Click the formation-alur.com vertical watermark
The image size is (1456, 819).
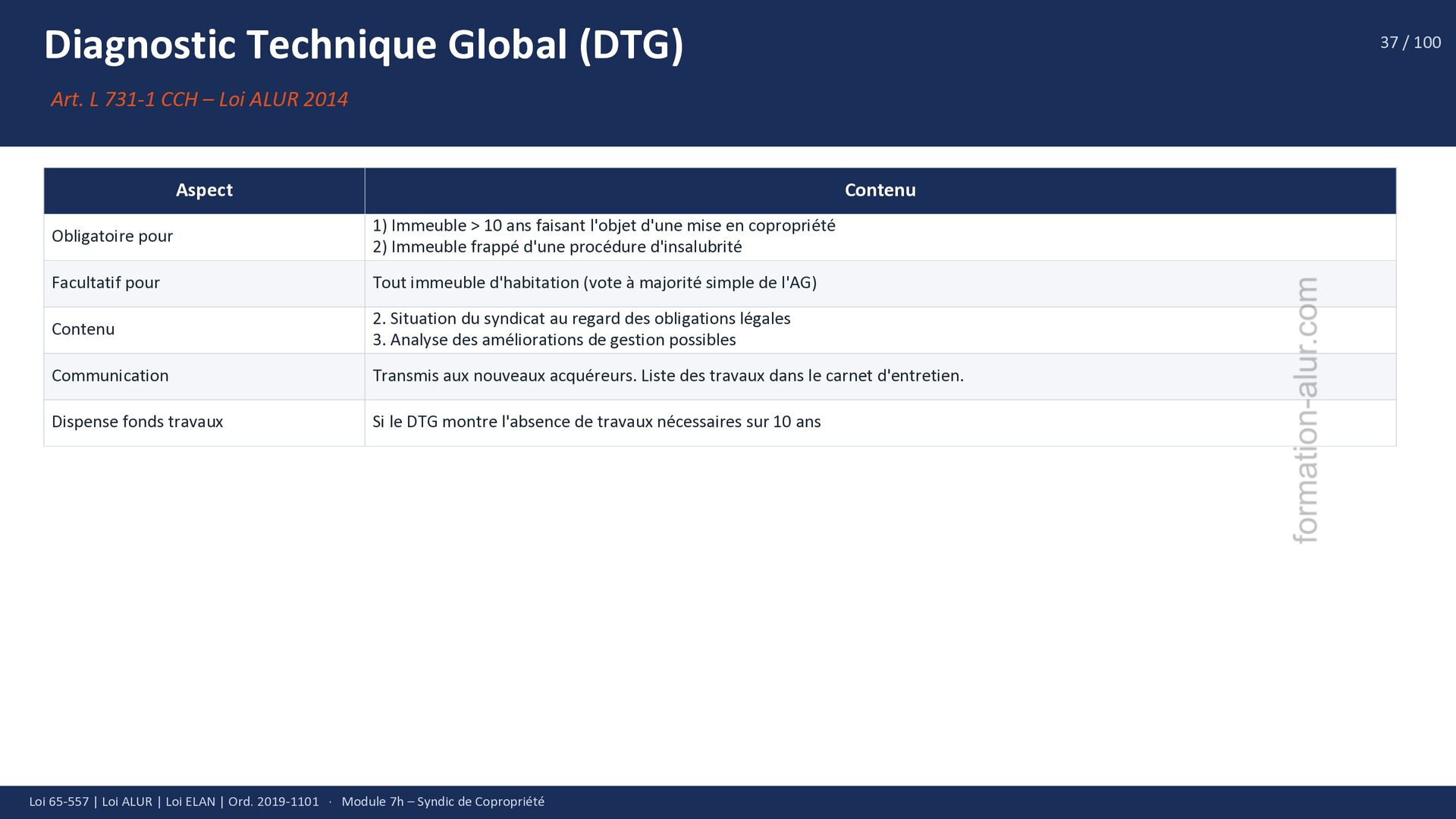point(1306,409)
